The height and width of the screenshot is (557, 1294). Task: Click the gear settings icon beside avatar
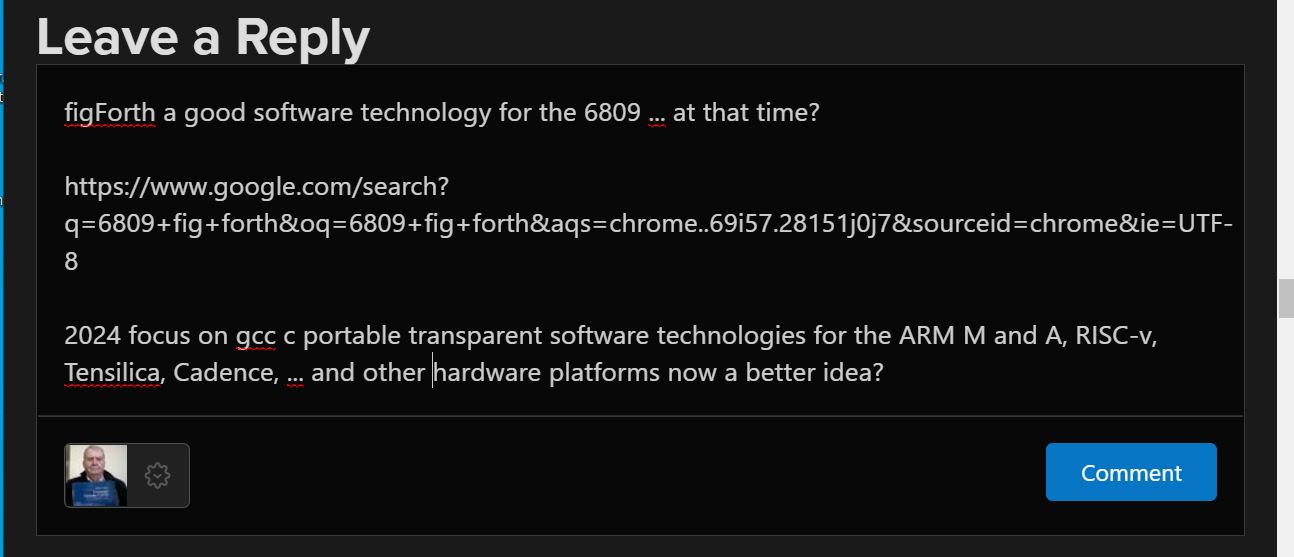point(158,475)
